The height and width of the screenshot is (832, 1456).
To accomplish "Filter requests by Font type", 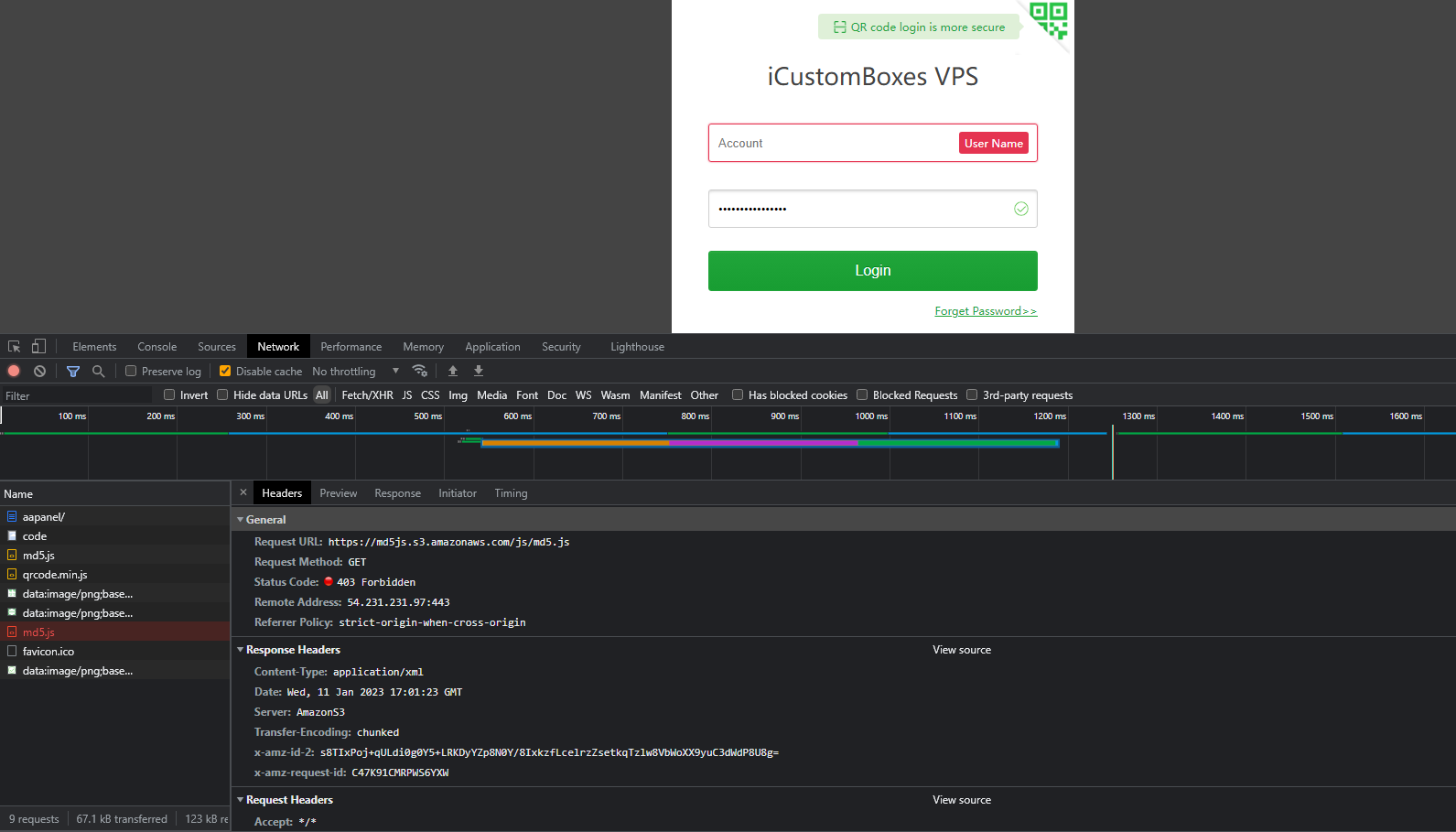I will [x=527, y=395].
